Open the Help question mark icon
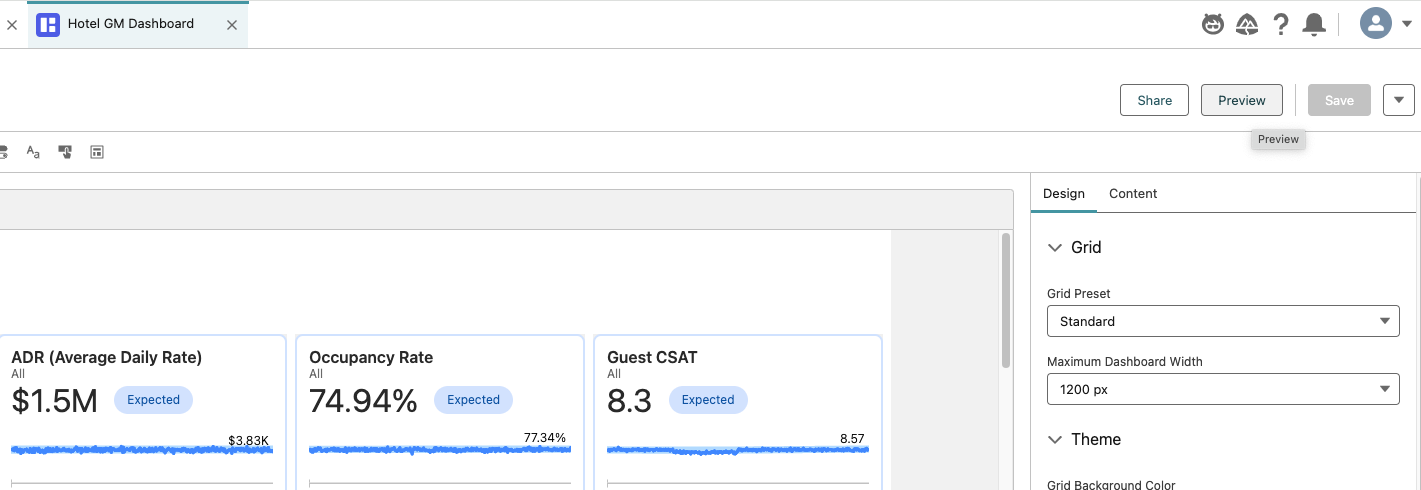Viewport: 1421px width, 490px height. [x=1281, y=25]
